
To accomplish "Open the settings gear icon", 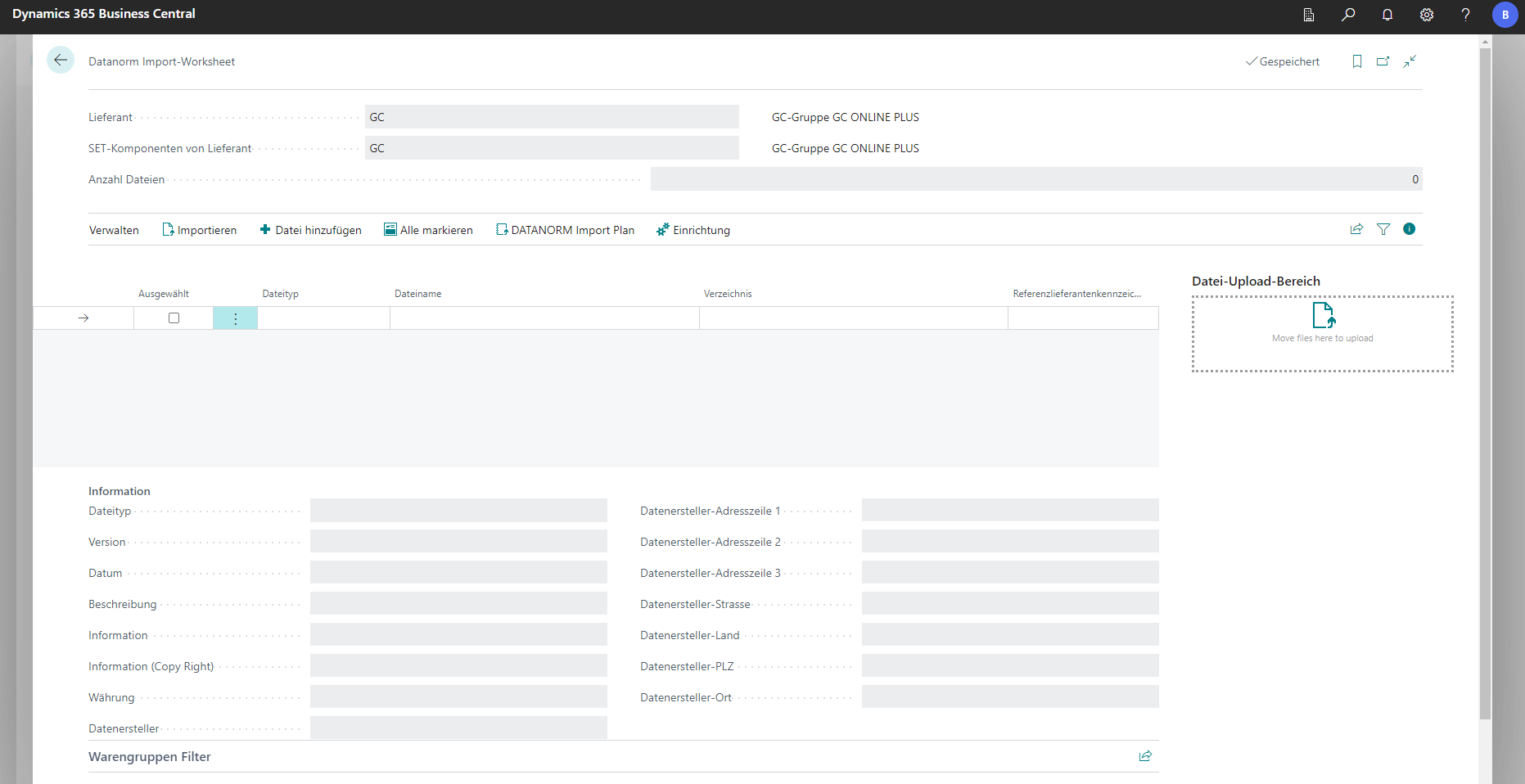I will 1426,15.
